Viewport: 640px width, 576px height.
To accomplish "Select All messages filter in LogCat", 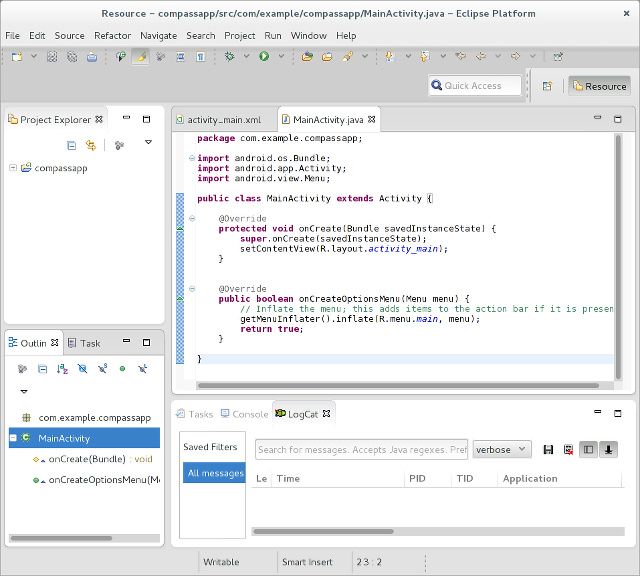I will click(213, 473).
